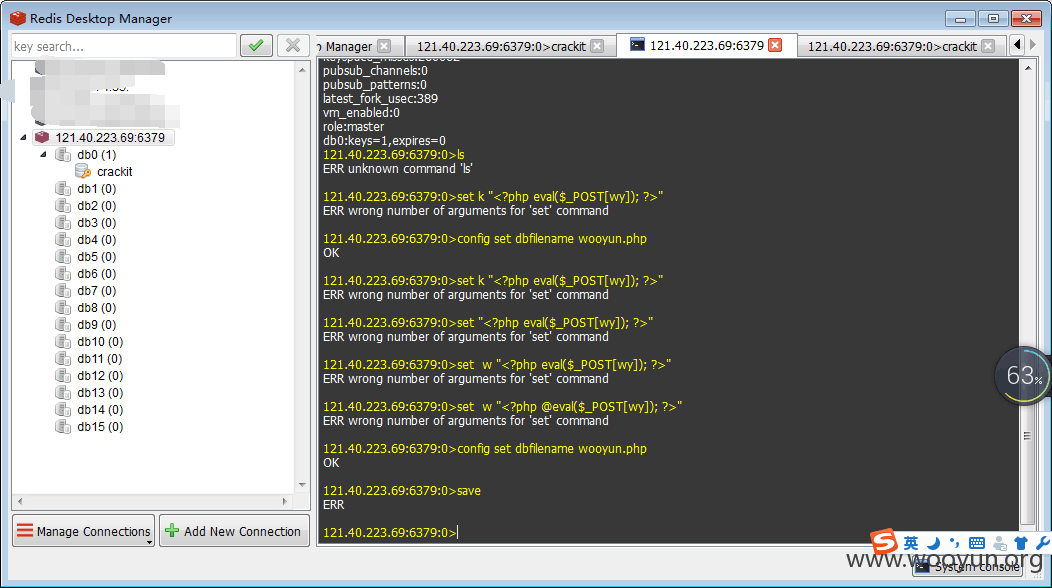This screenshot has height=588, width=1052.
Task: Select db10 (0) database icon
Action: (63, 342)
